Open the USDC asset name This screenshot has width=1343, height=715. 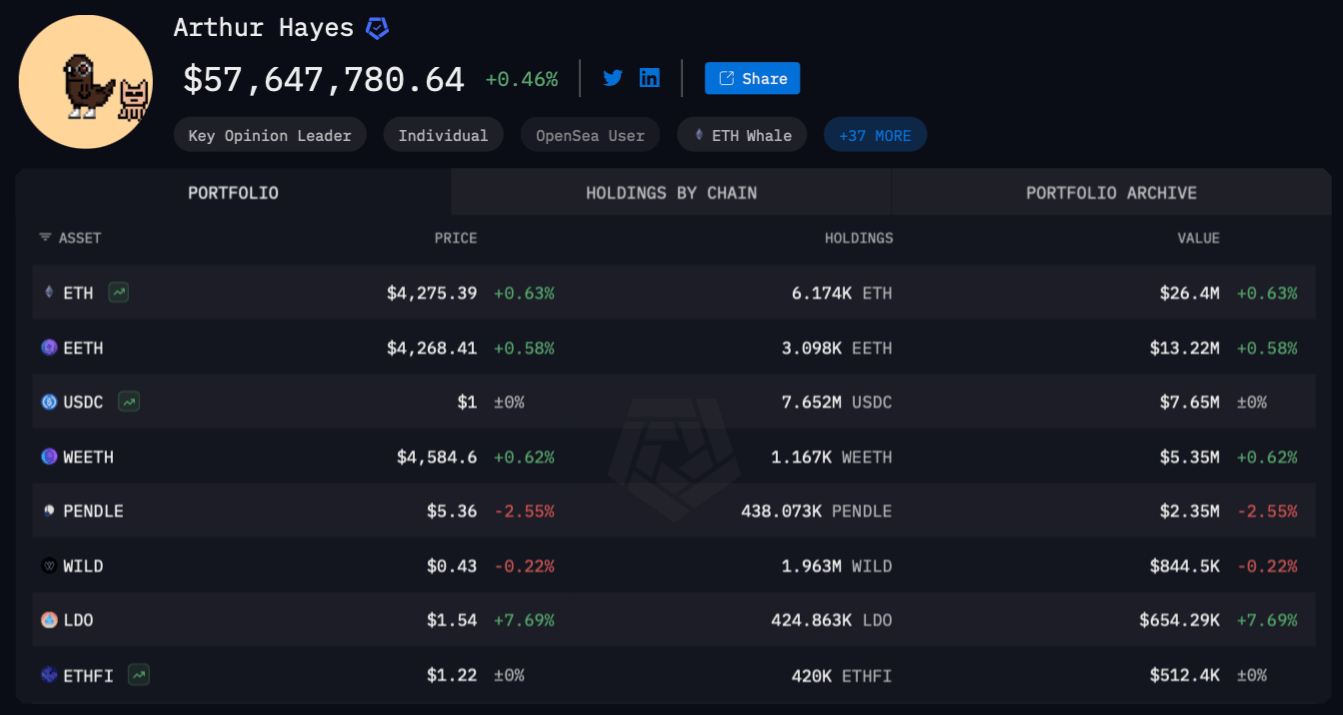(x=83, y=402)
